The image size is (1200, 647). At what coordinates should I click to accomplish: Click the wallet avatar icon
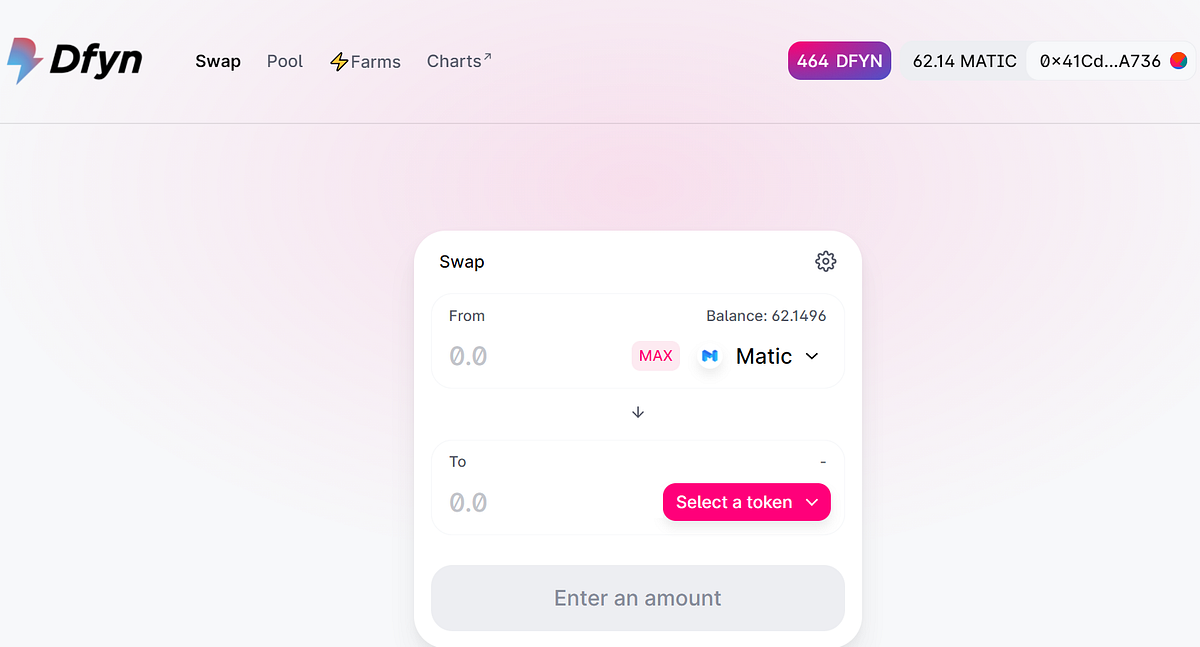point(1179,61)
